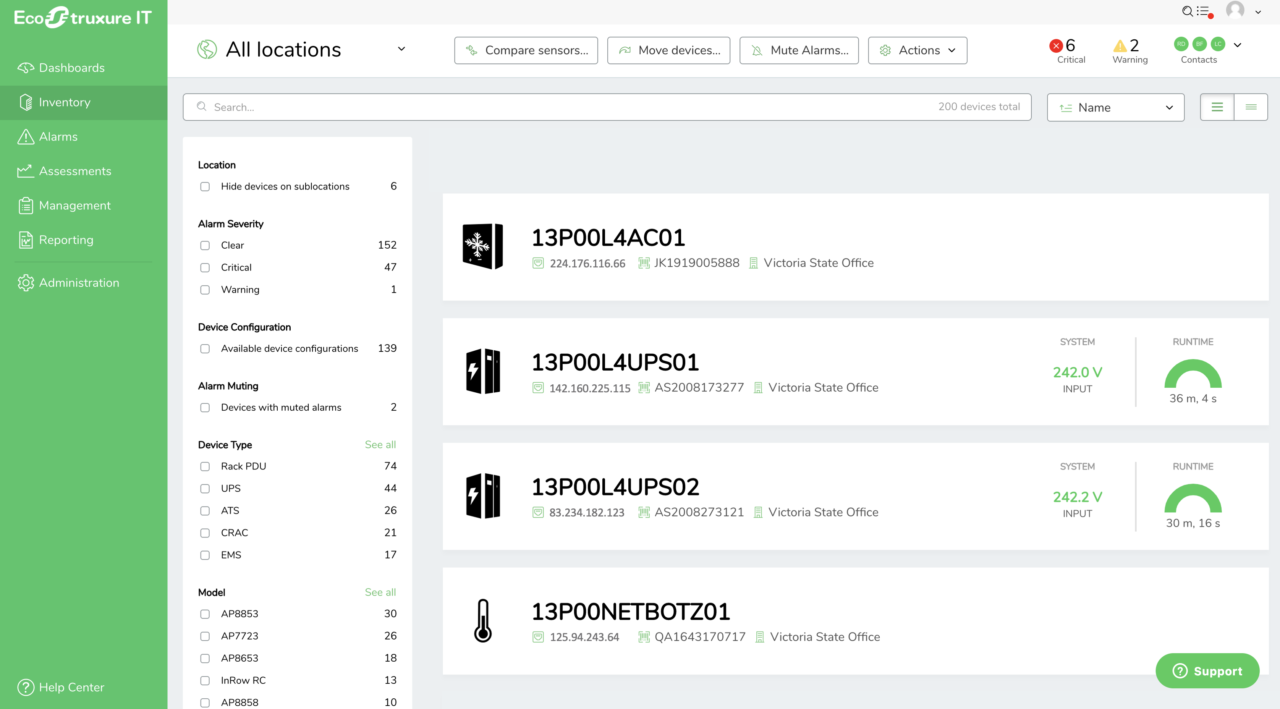Enable Hide devices on sublocations checkbox

pyautogui.click(x=205, y=187)
